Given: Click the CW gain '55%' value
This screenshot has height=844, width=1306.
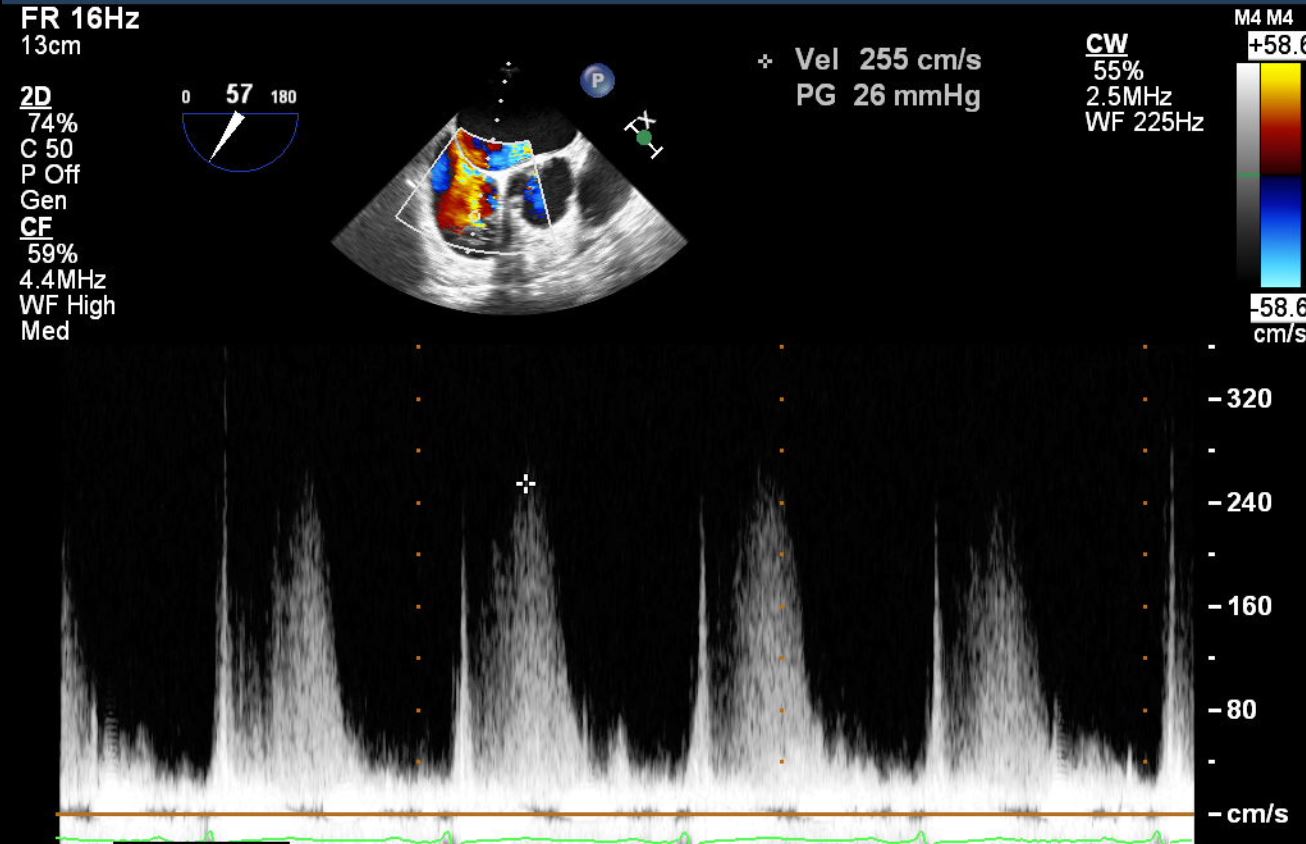Looking at the screenshot, I should pyautogui.click(x=1119, y=71).
